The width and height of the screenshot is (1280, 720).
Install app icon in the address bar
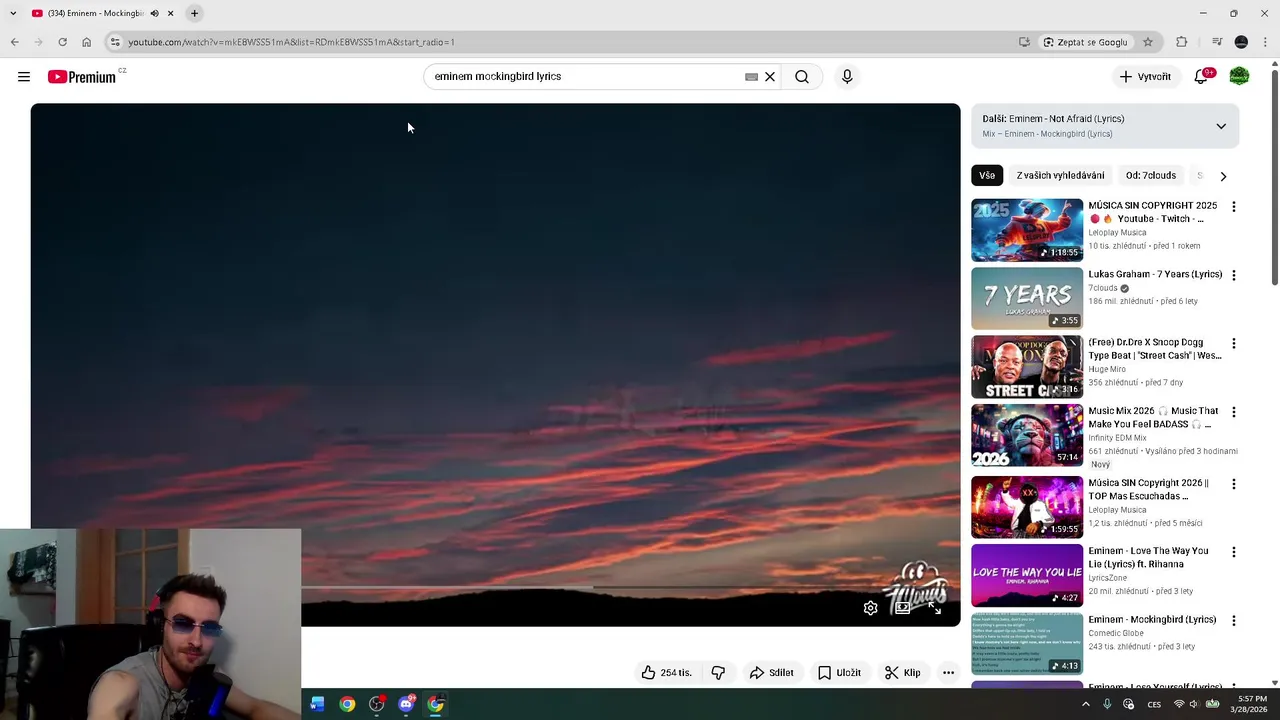click(1024, 42)
